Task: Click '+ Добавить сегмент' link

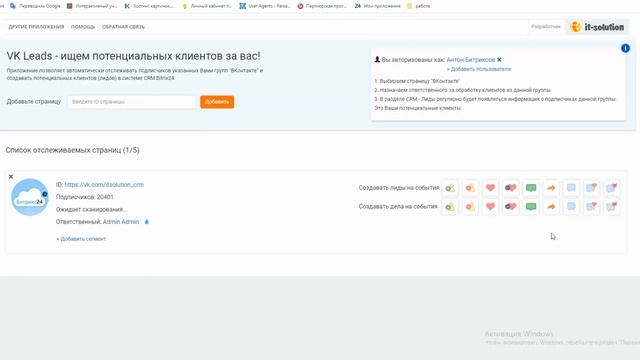Action: click(81, 239)
